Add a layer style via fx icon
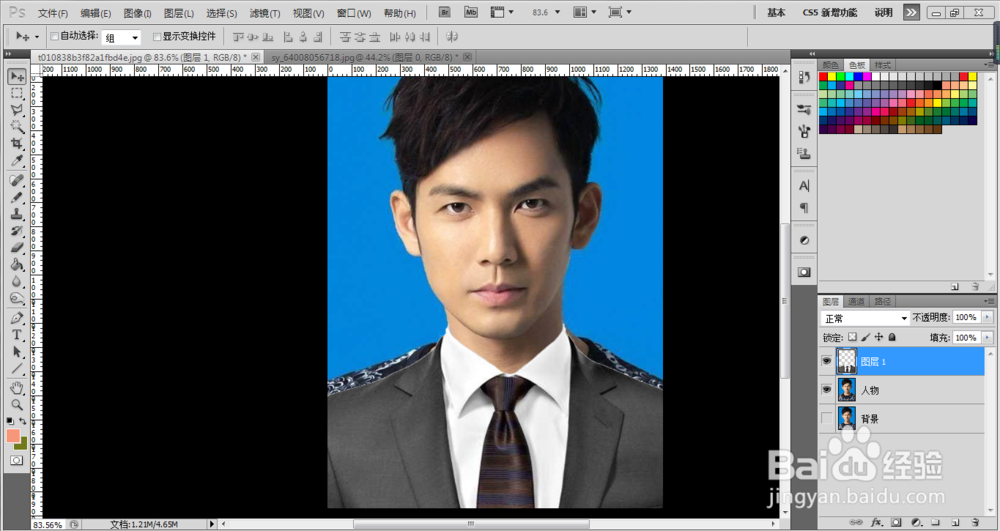Viewport: 1000px width, 531px height. 877,522
